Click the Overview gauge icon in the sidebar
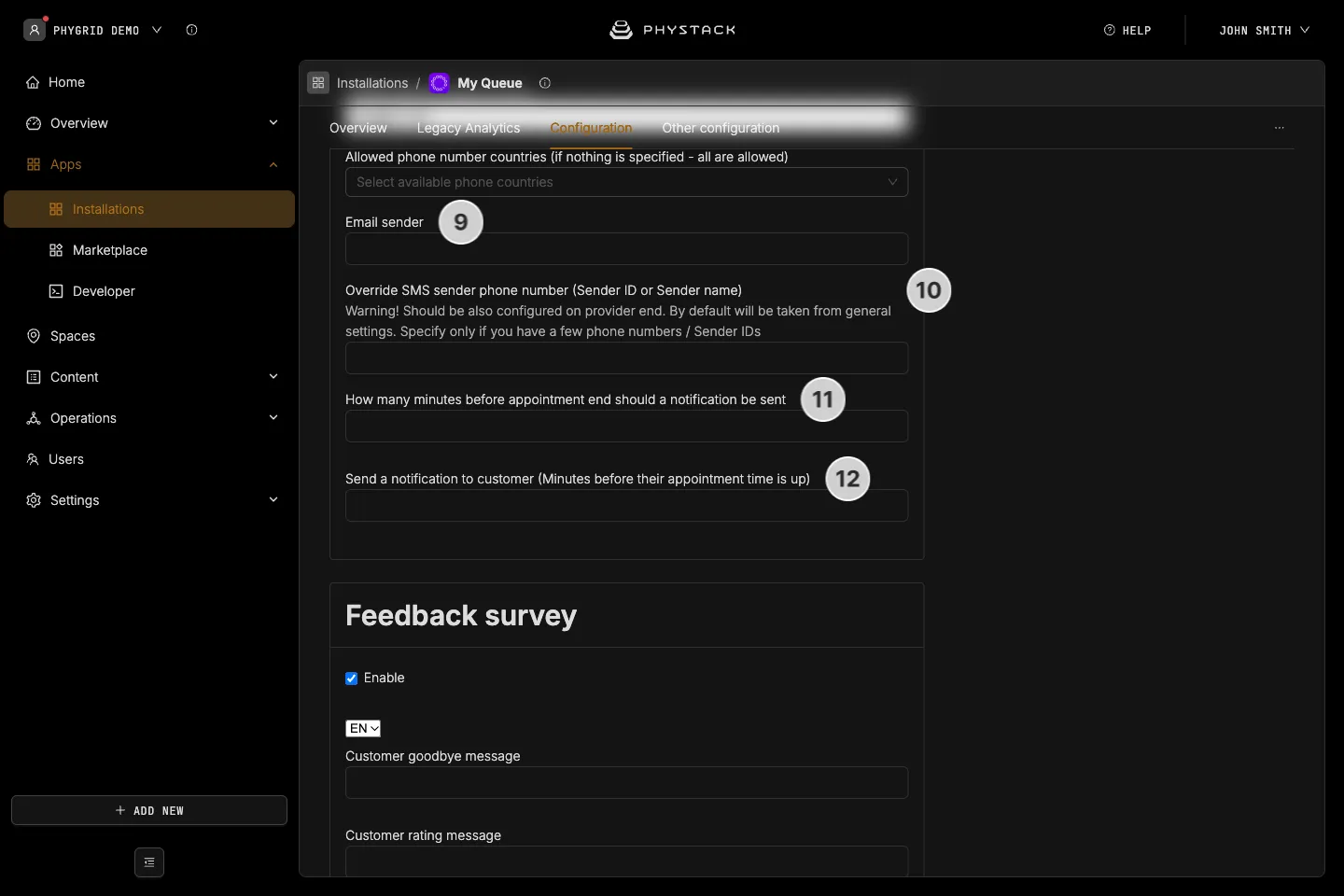Viewport: 1344px width, 896px height. coord(34,123)
